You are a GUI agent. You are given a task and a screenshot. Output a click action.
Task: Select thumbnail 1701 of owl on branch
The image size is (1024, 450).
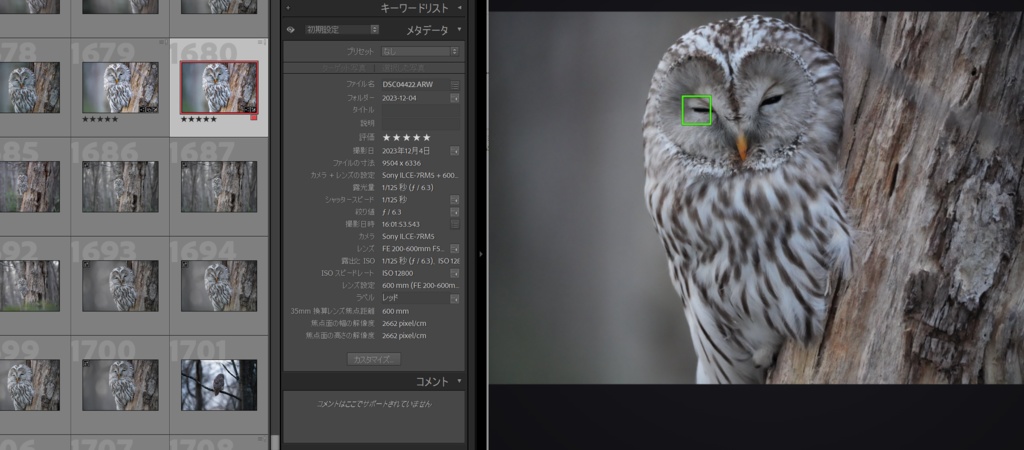[219, 385]
